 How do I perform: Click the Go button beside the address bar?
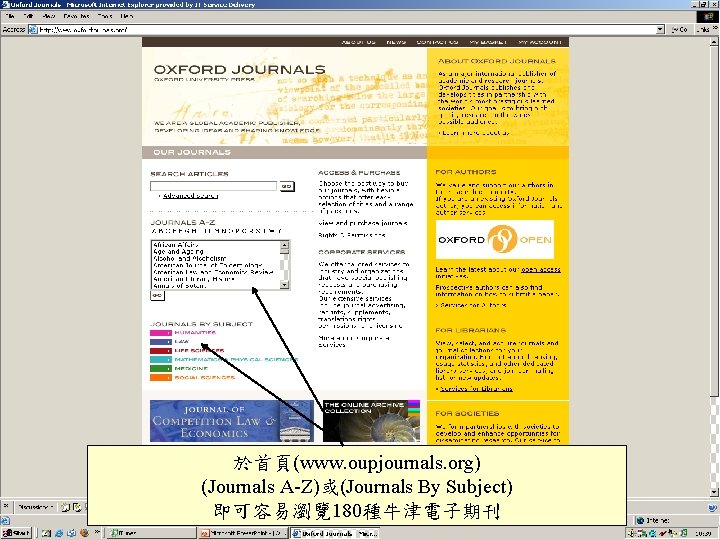(680, 29)
